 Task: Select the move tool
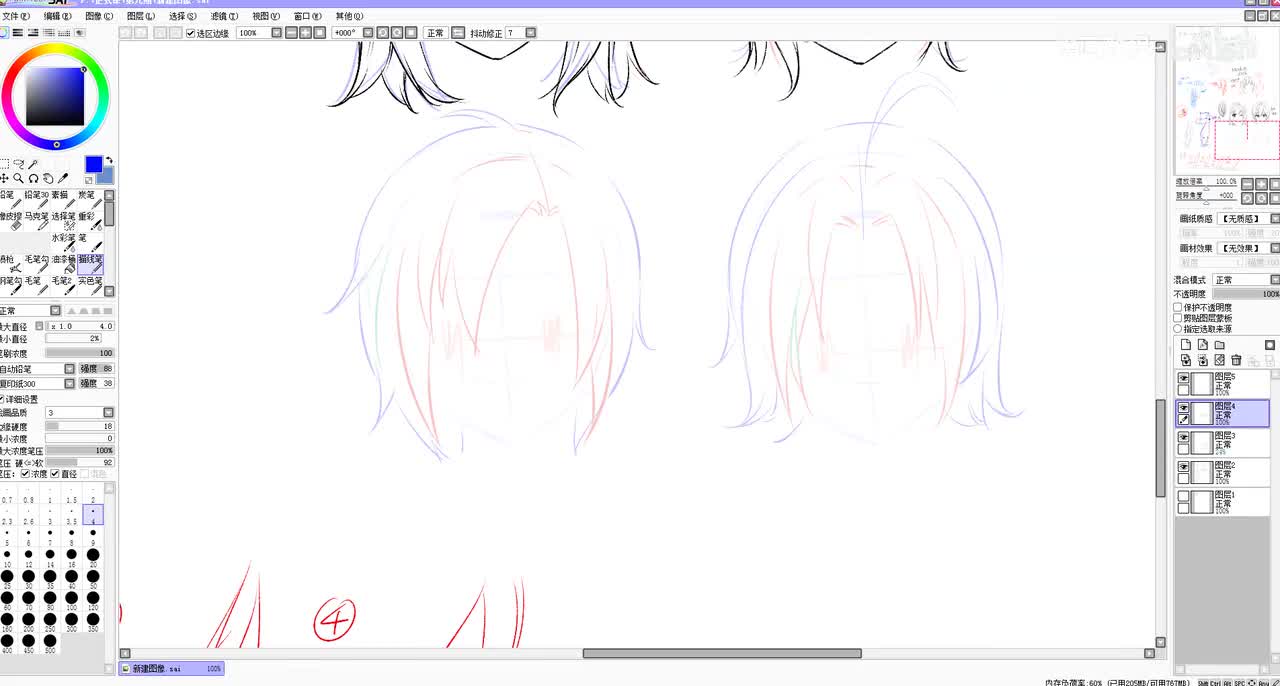click(4, 178)
